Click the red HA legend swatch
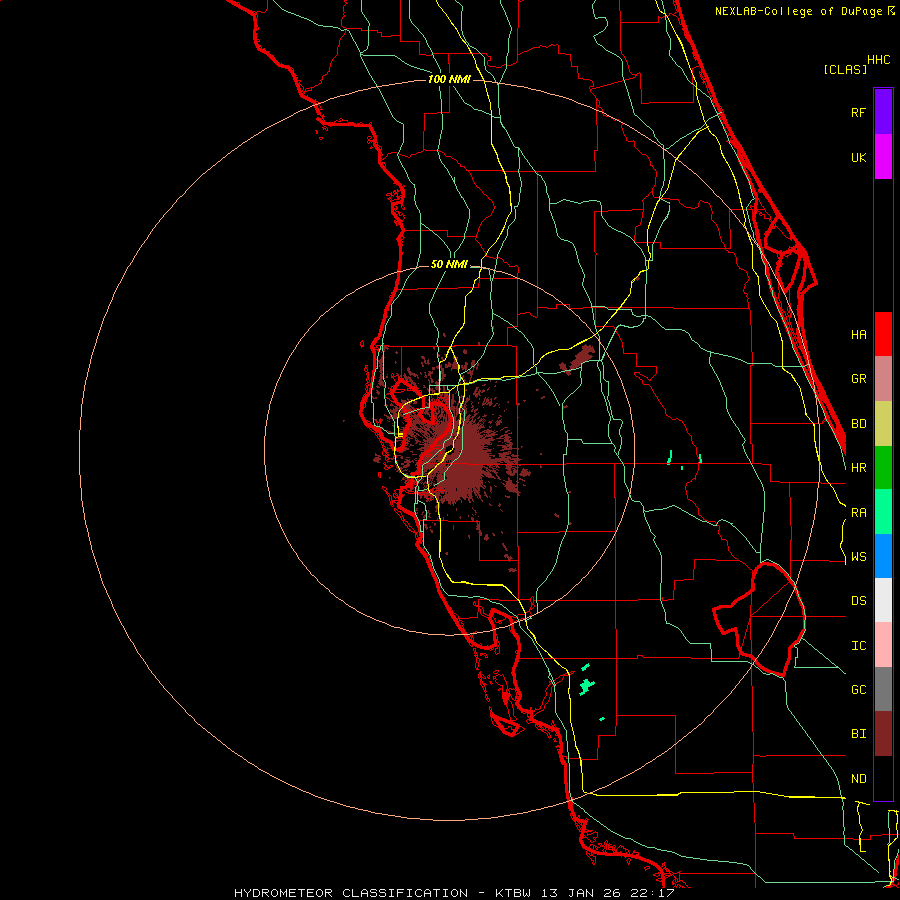Screen dimensions: 900x900 [x=883, y=334]
